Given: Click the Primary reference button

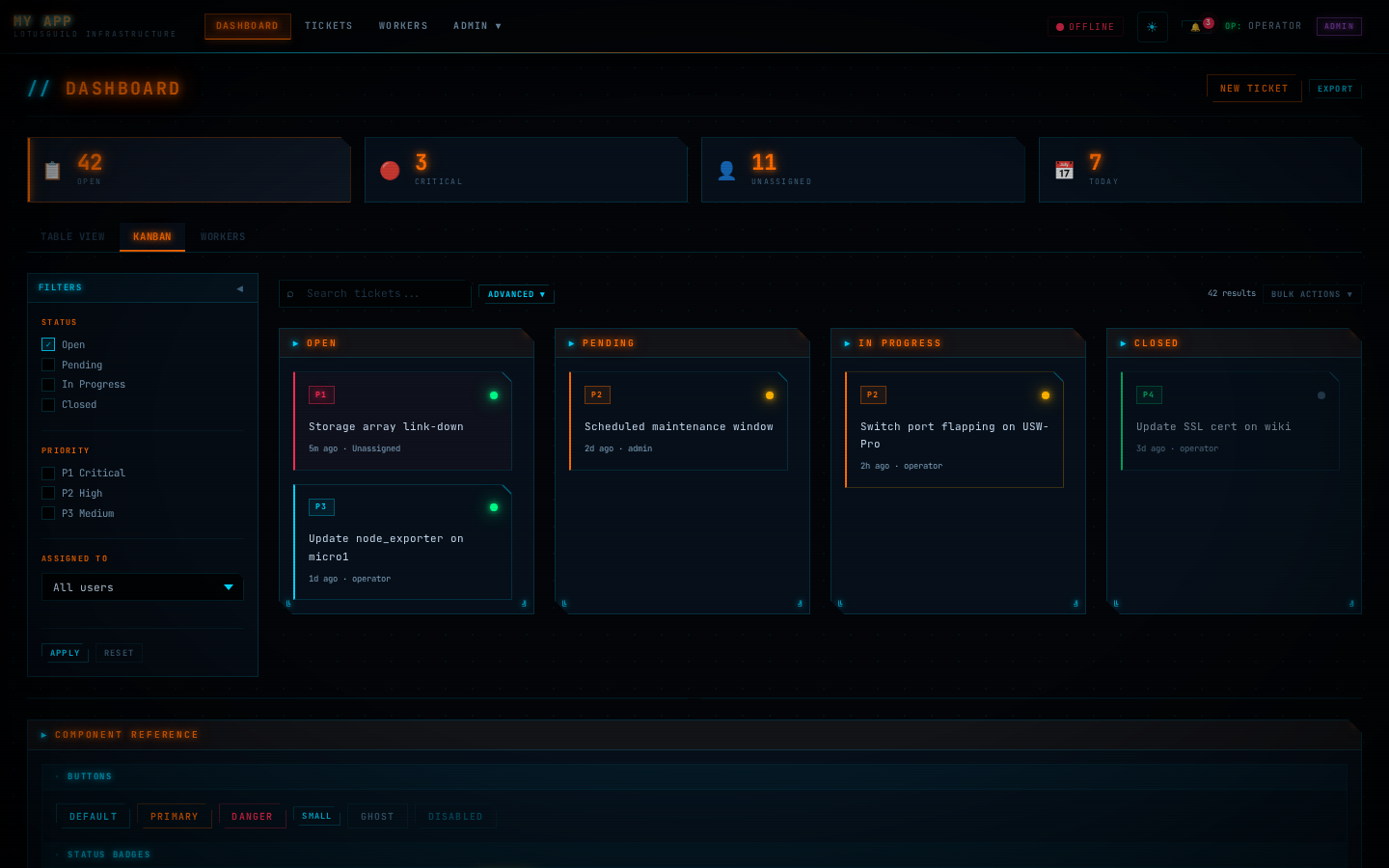Looking at the screenshot, I should coord(175,816).
